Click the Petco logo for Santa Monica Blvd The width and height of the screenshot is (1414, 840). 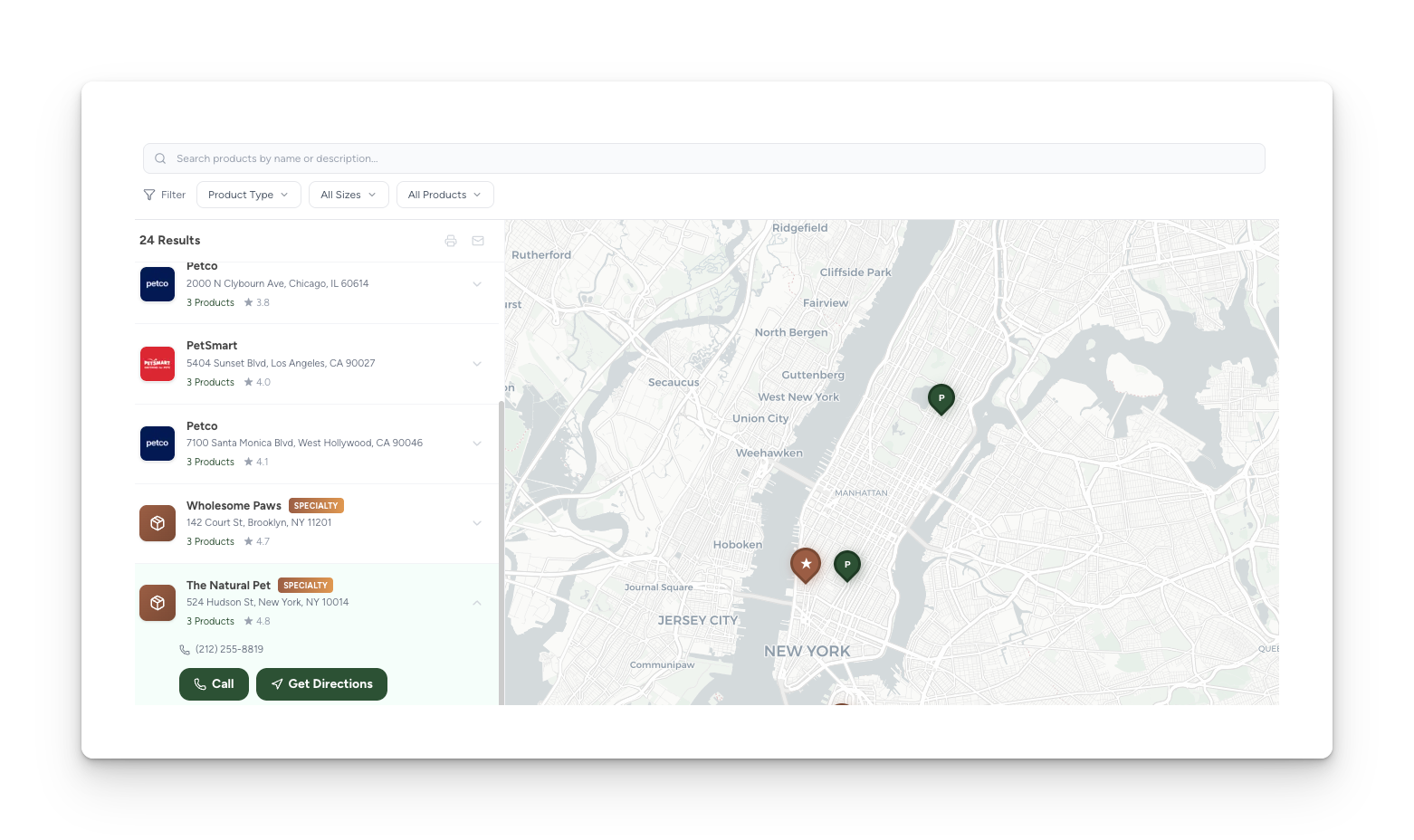[x=158, y=444]
